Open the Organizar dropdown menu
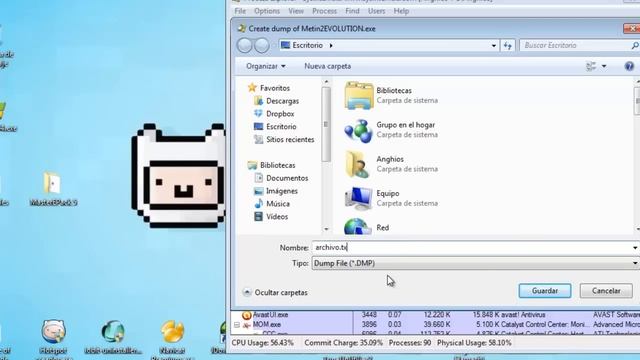Screen dimensions: 640x360 click(266, 66)
